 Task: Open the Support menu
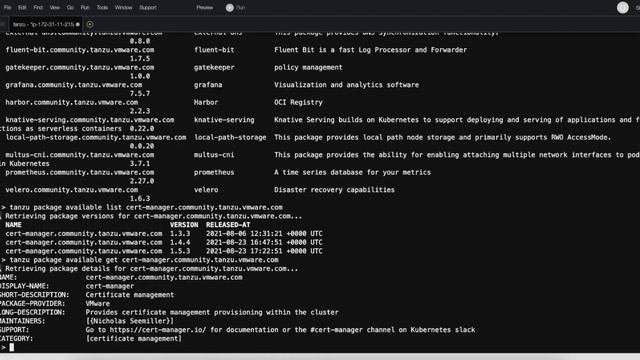[148, 7]
